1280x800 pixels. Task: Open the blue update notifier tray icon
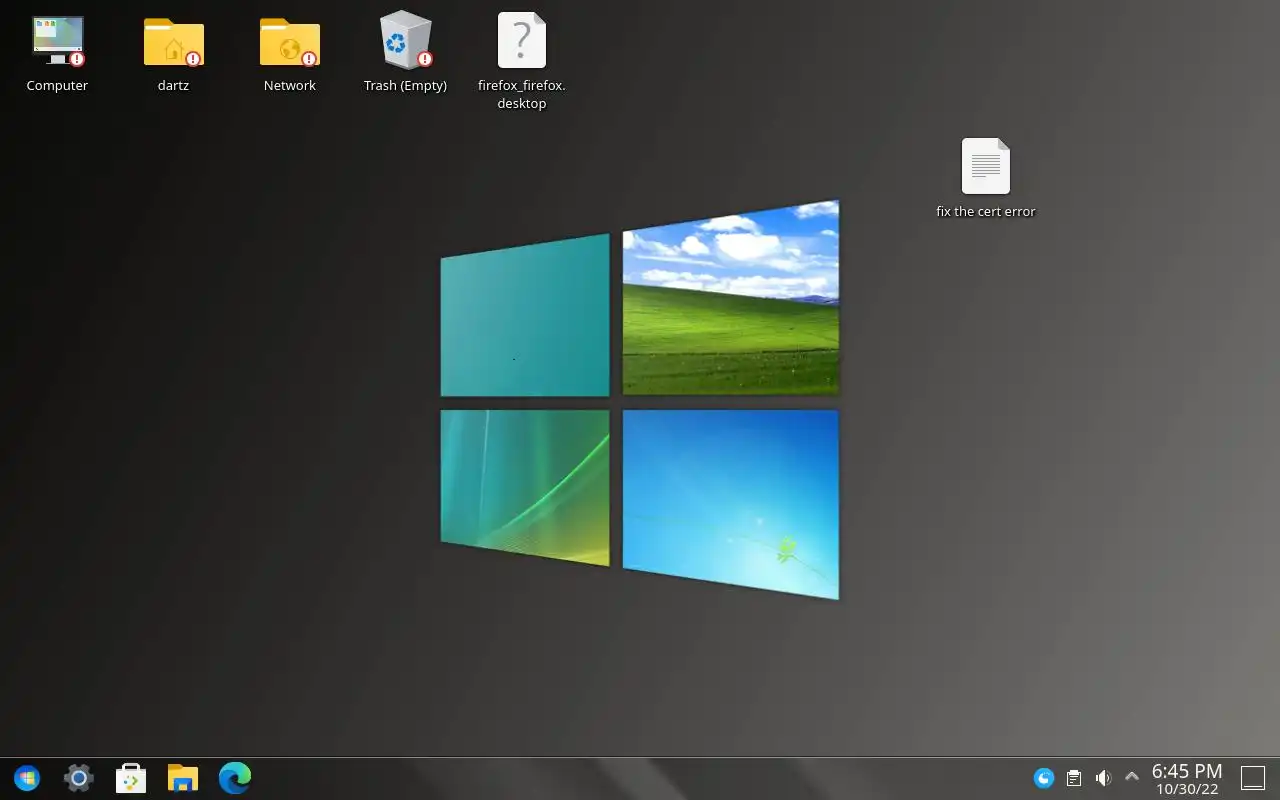pos(1044,778)
